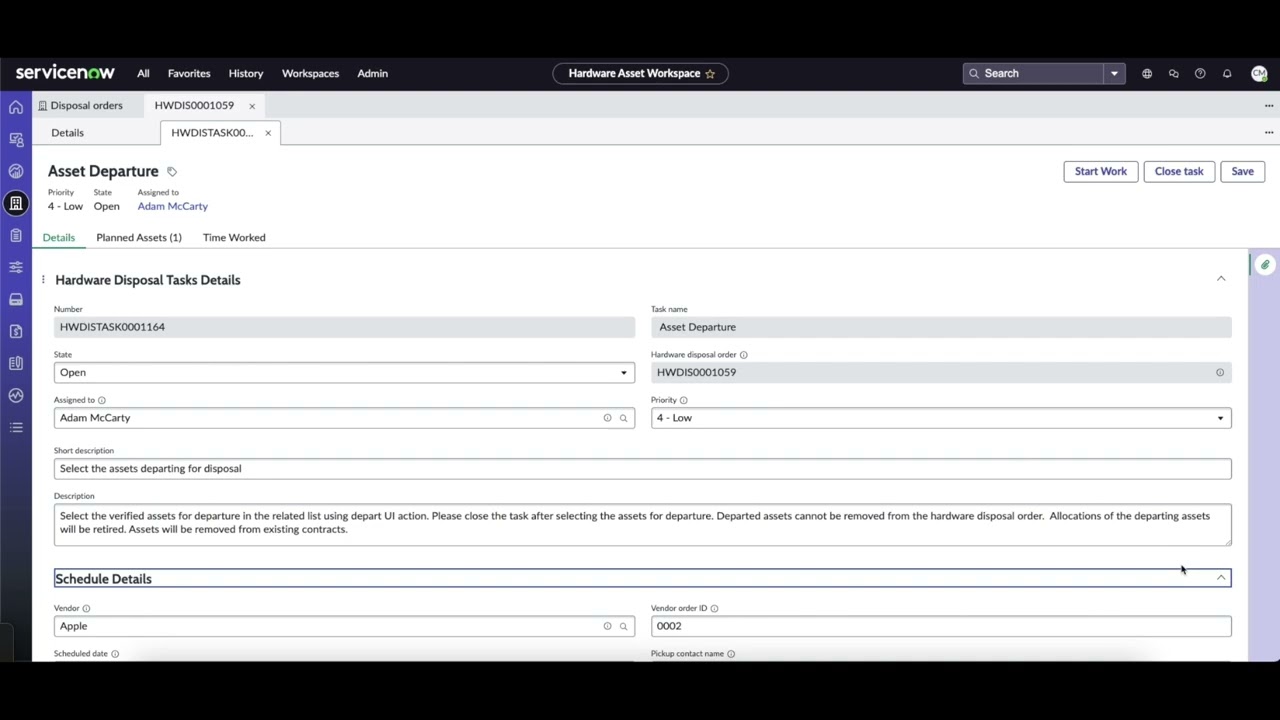Open the Help question-mark icon
Screen dimensions: 1280x720
pyautogui.click(x=1200, y=73)
